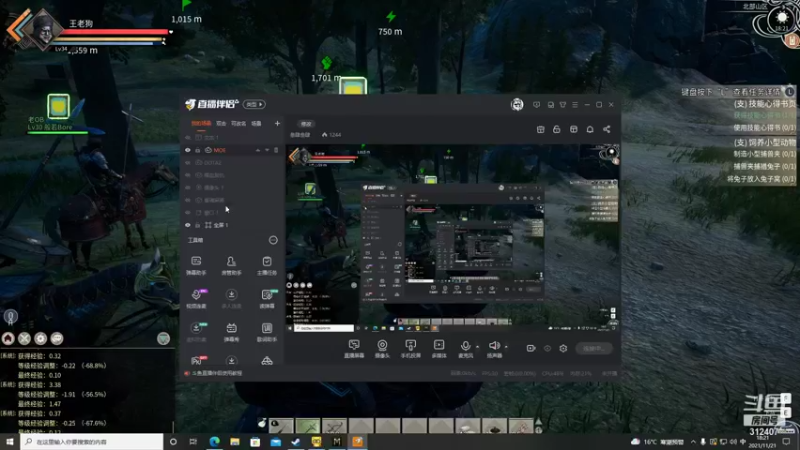Viewport: 800px width, 450px height.
Task: Click the 扬声器 speaker icon
Action: pyautogui.click(x=494, y=346)
